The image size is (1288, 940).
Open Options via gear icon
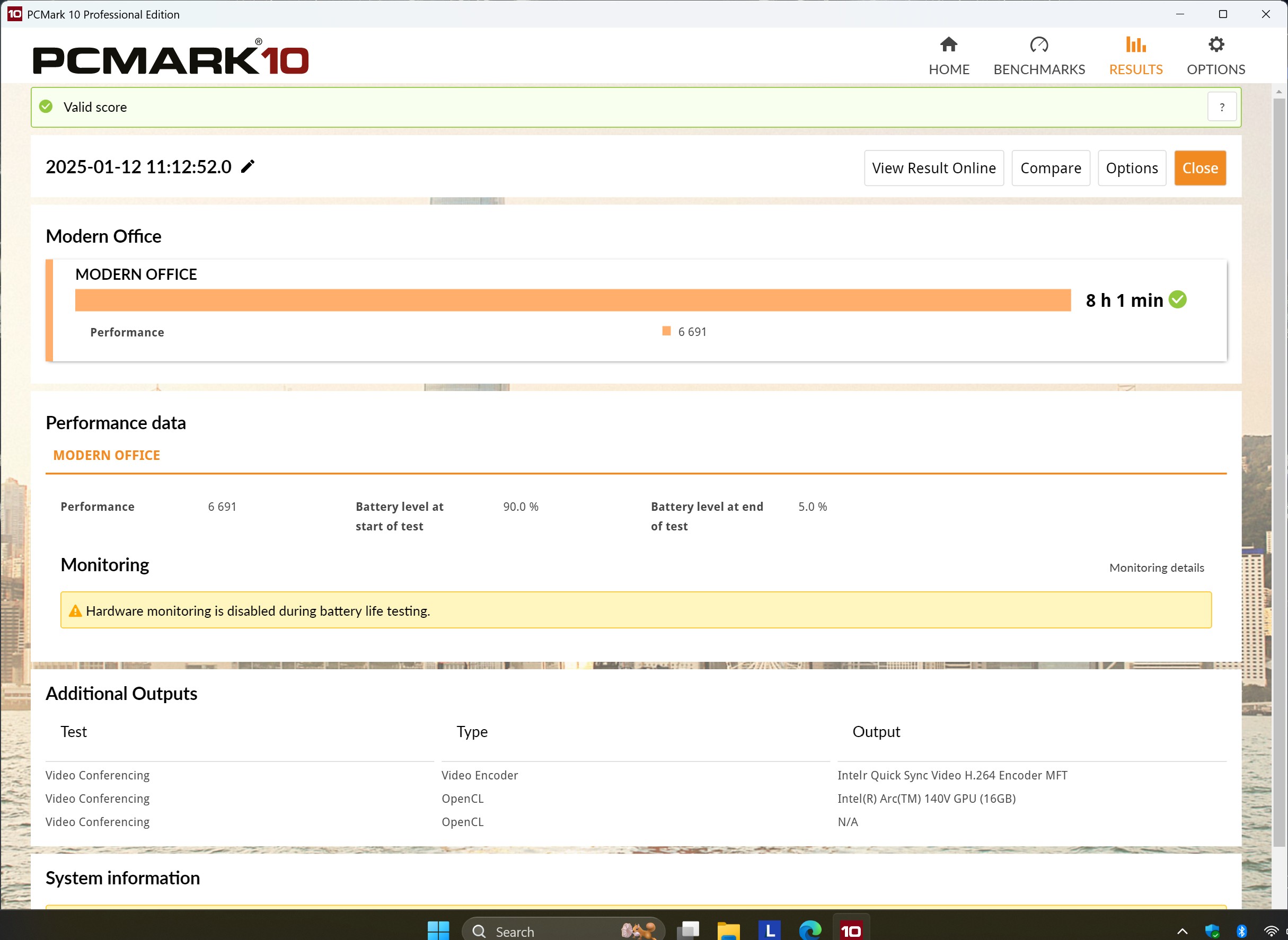coord(1216,45)
